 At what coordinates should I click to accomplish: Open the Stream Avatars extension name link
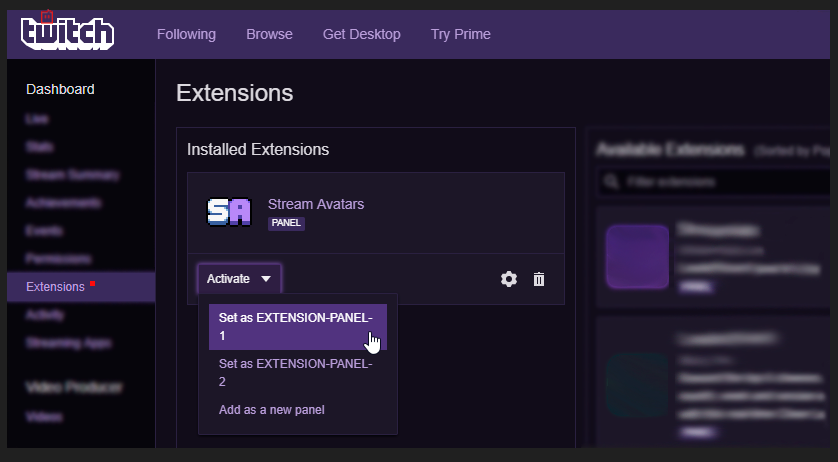coord(316,204)
